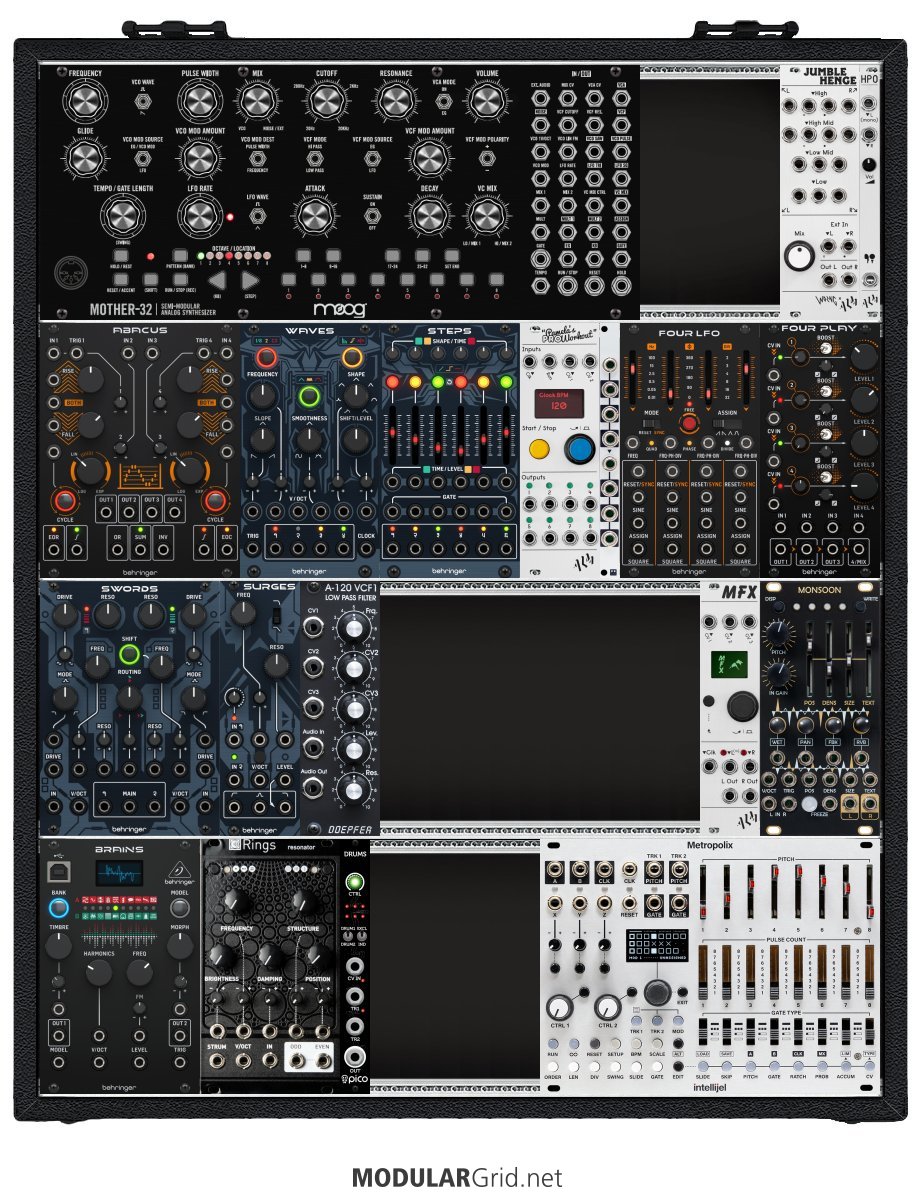The image size is (915, 1199).
Task: Select the Mother-32 Cutoff knob
Action: [326, 99]
